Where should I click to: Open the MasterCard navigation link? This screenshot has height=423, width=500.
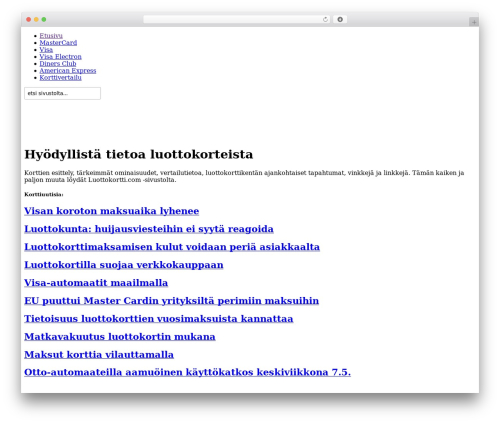click(x=58, y=43)
